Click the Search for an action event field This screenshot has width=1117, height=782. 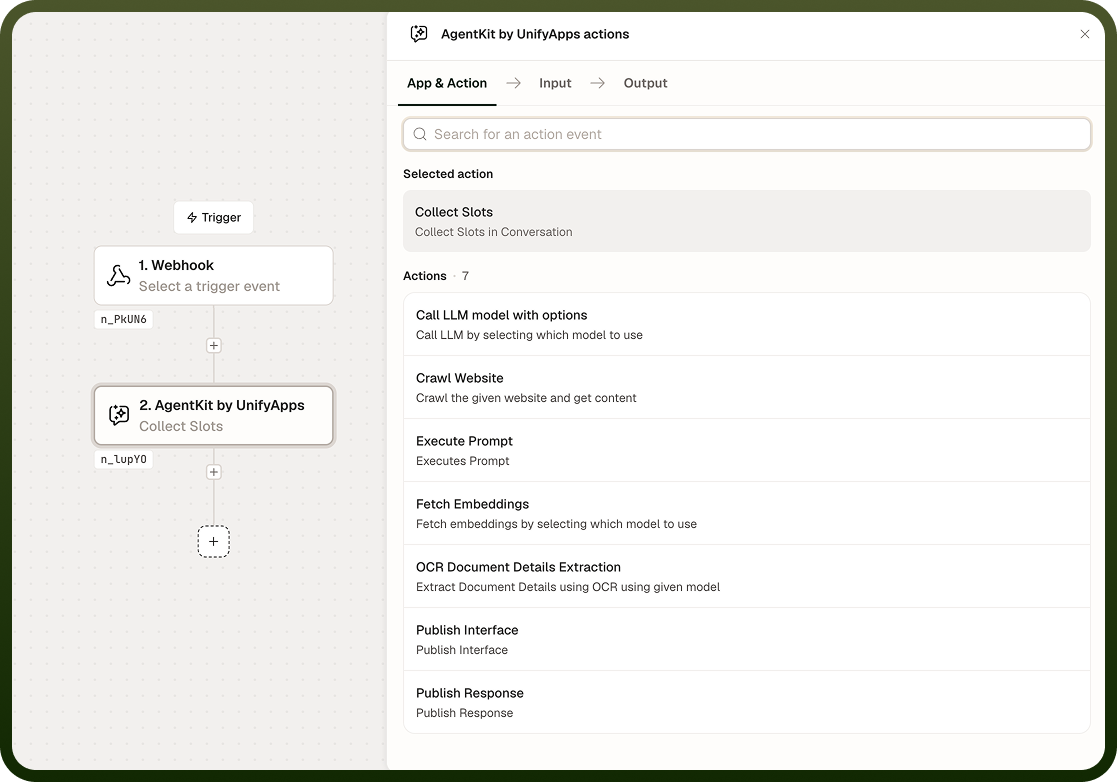(x=747, y=134)
